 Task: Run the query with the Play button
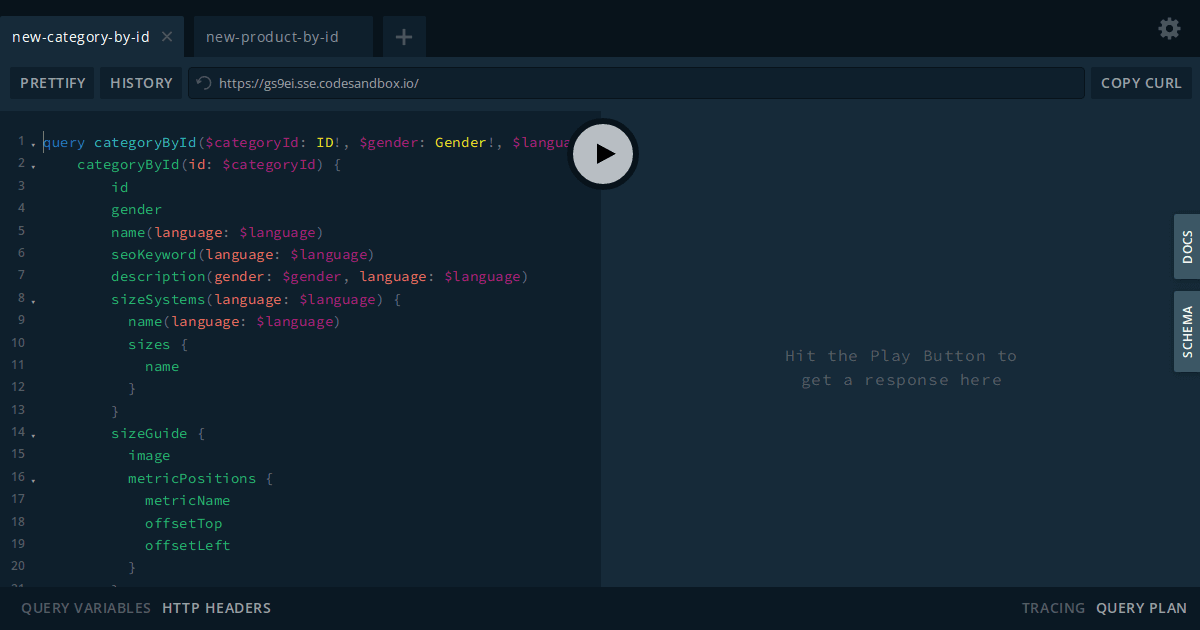click(602, 154)
